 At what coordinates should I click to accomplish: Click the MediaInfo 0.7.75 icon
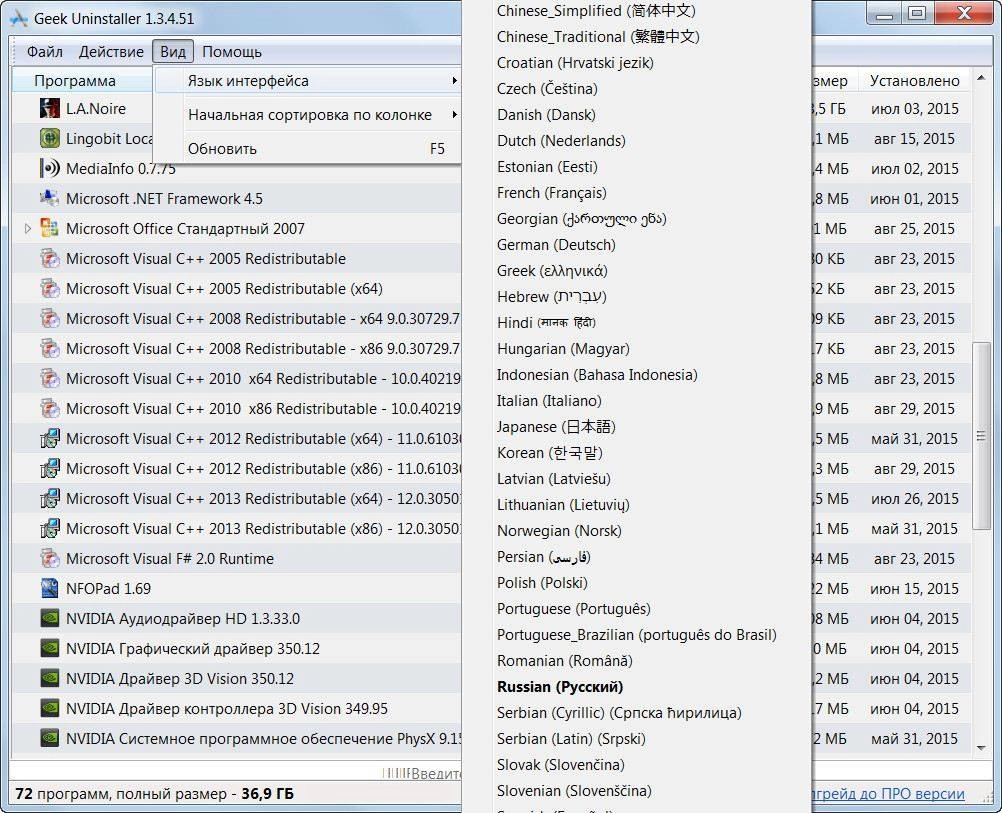[x=50, y=169]
